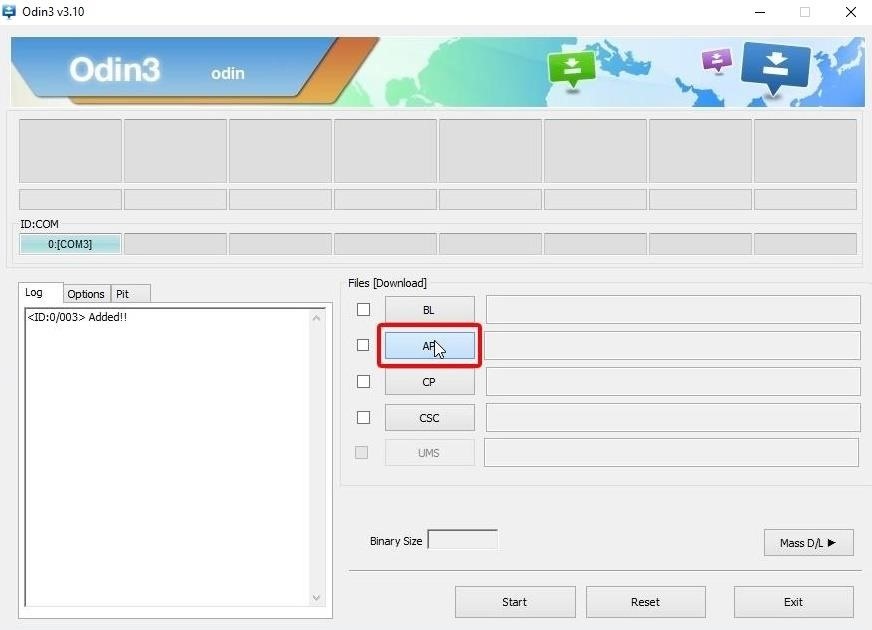Enable the AP file checkbox
This screenshot has width=872, height=630.
coord(363,345)
